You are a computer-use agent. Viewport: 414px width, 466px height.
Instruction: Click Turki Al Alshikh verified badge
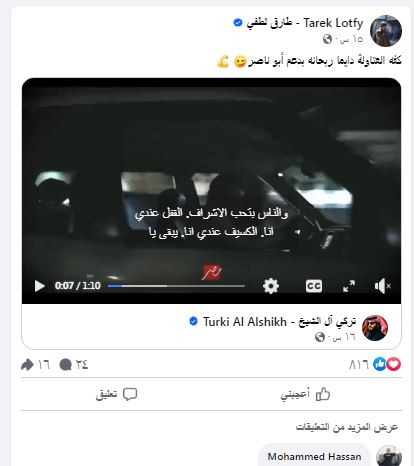193,321
